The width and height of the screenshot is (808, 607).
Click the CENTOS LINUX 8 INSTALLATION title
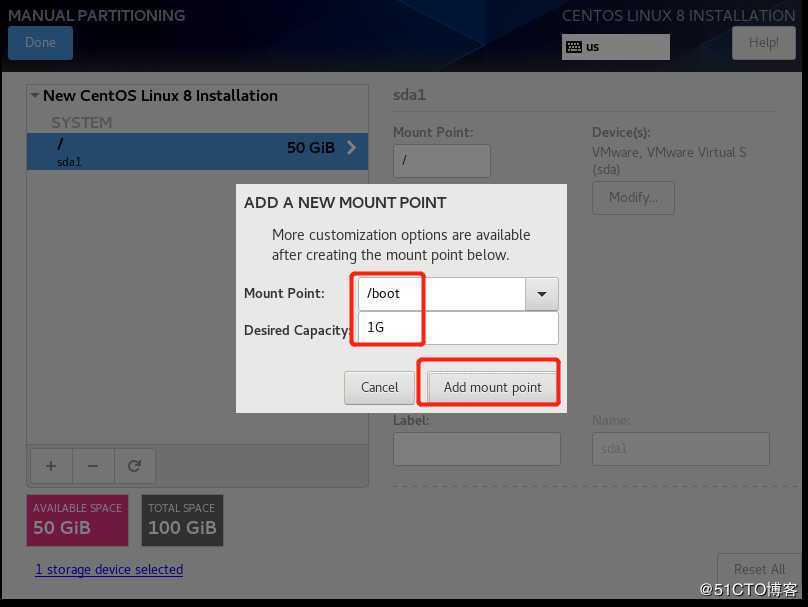(678, 16)
